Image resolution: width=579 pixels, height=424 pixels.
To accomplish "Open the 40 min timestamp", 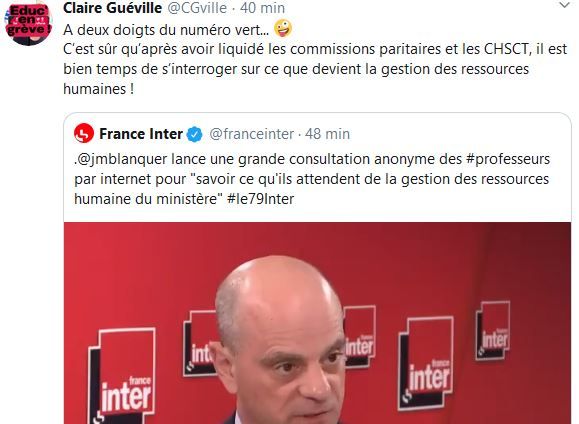I will (263, 7).
